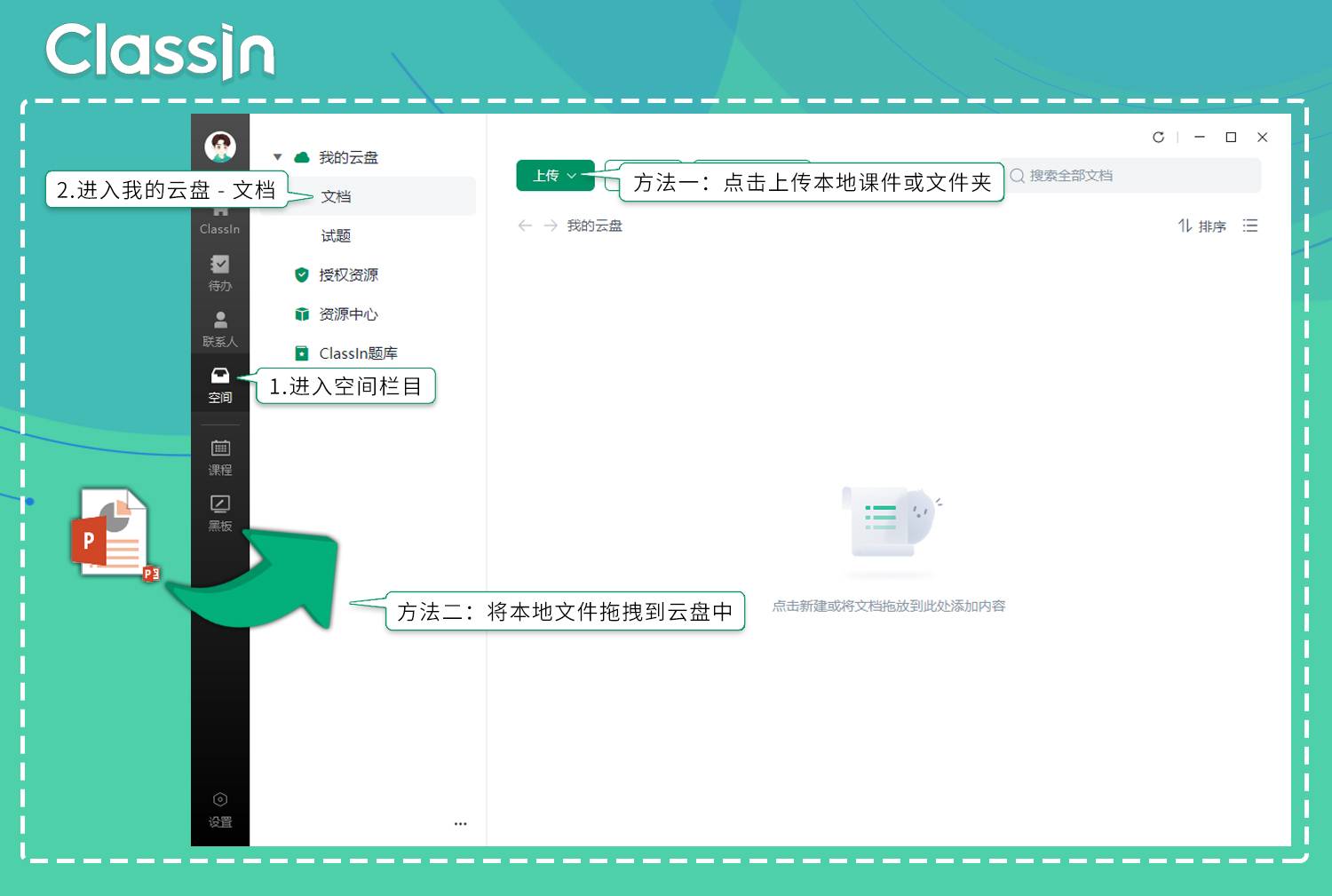Maximize the ClassIn window
The image size is (1332, 896).
(x=1231, y=137)
